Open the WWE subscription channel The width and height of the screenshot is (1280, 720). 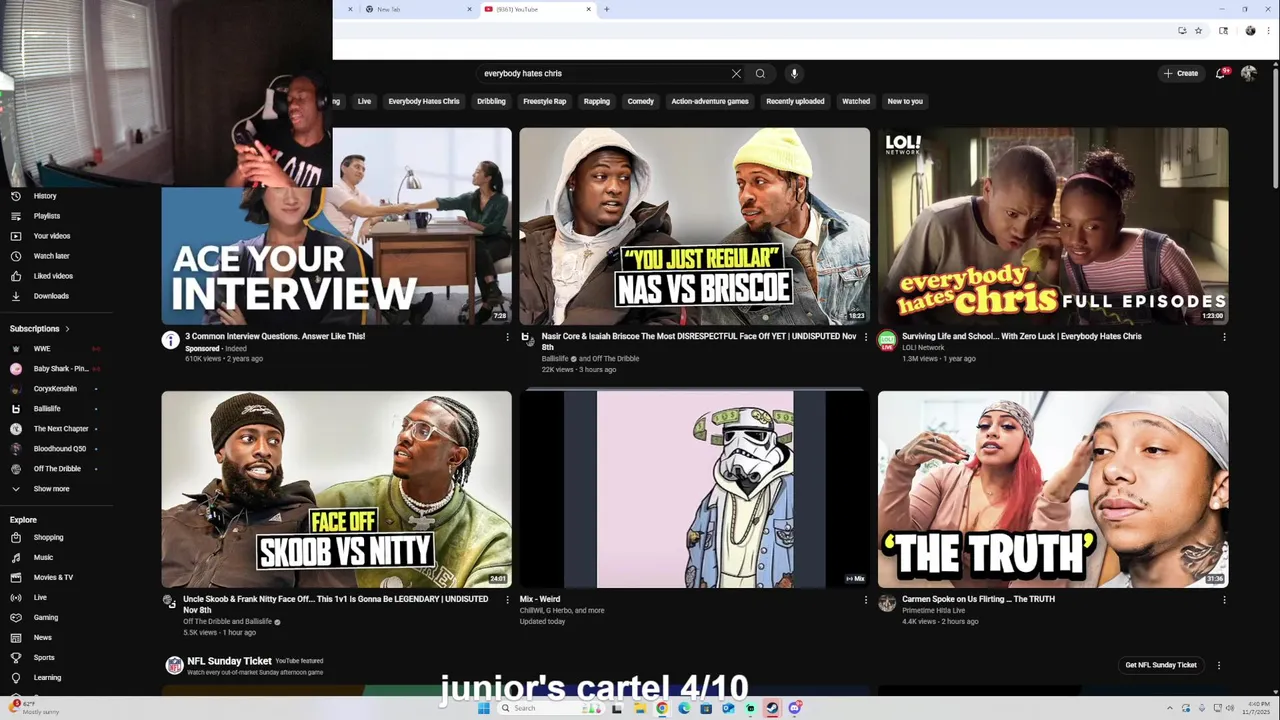[42, 349]
